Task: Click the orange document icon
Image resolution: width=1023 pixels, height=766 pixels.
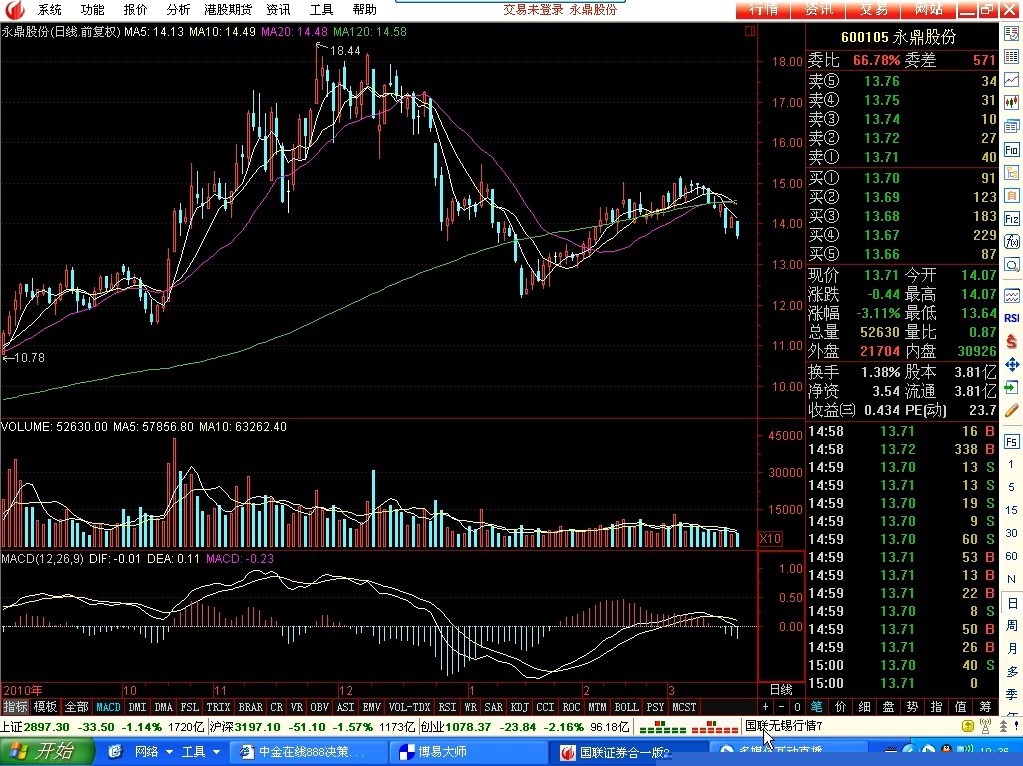Action: 1012,196
